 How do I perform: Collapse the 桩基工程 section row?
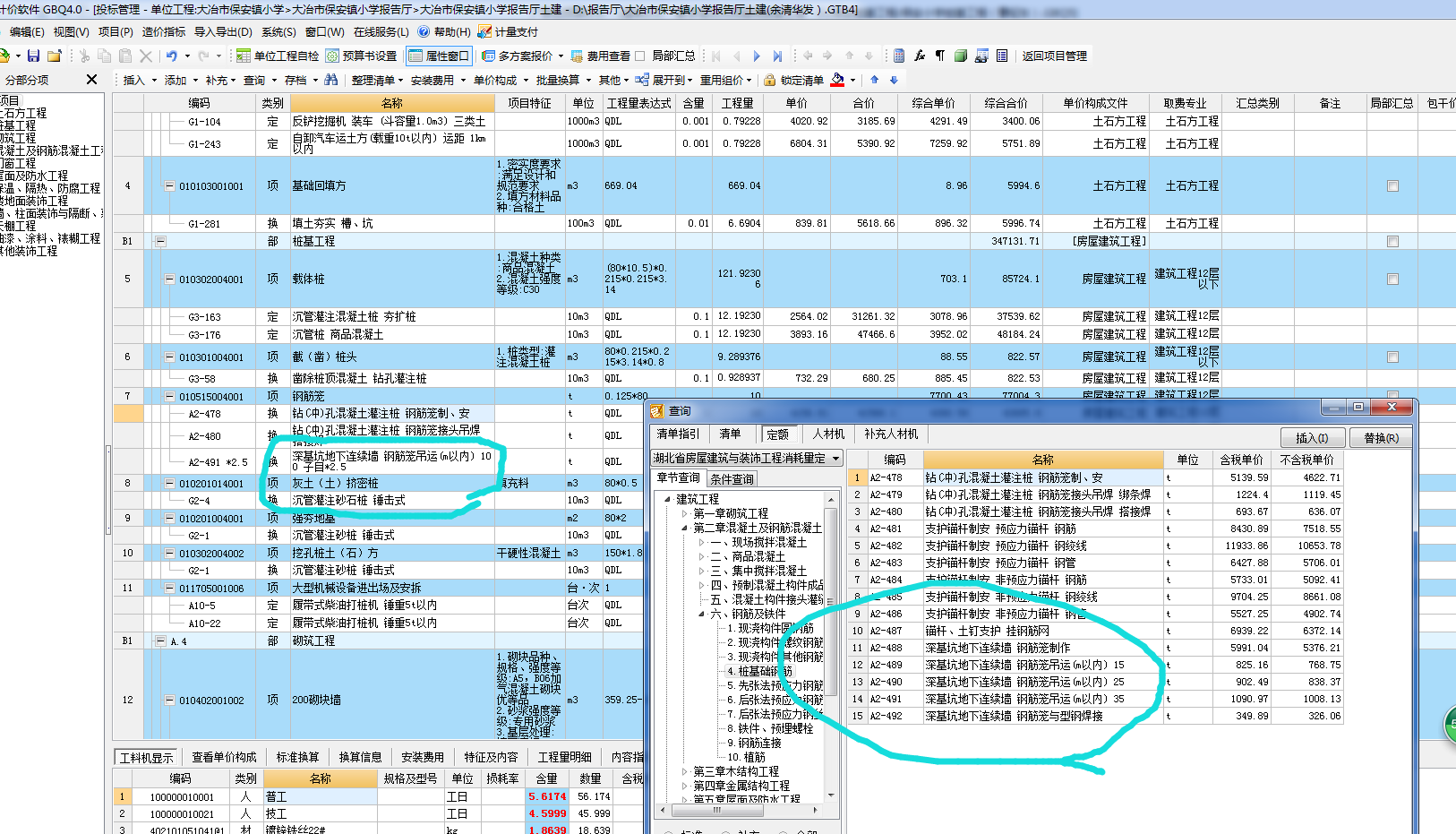[161, 241]
